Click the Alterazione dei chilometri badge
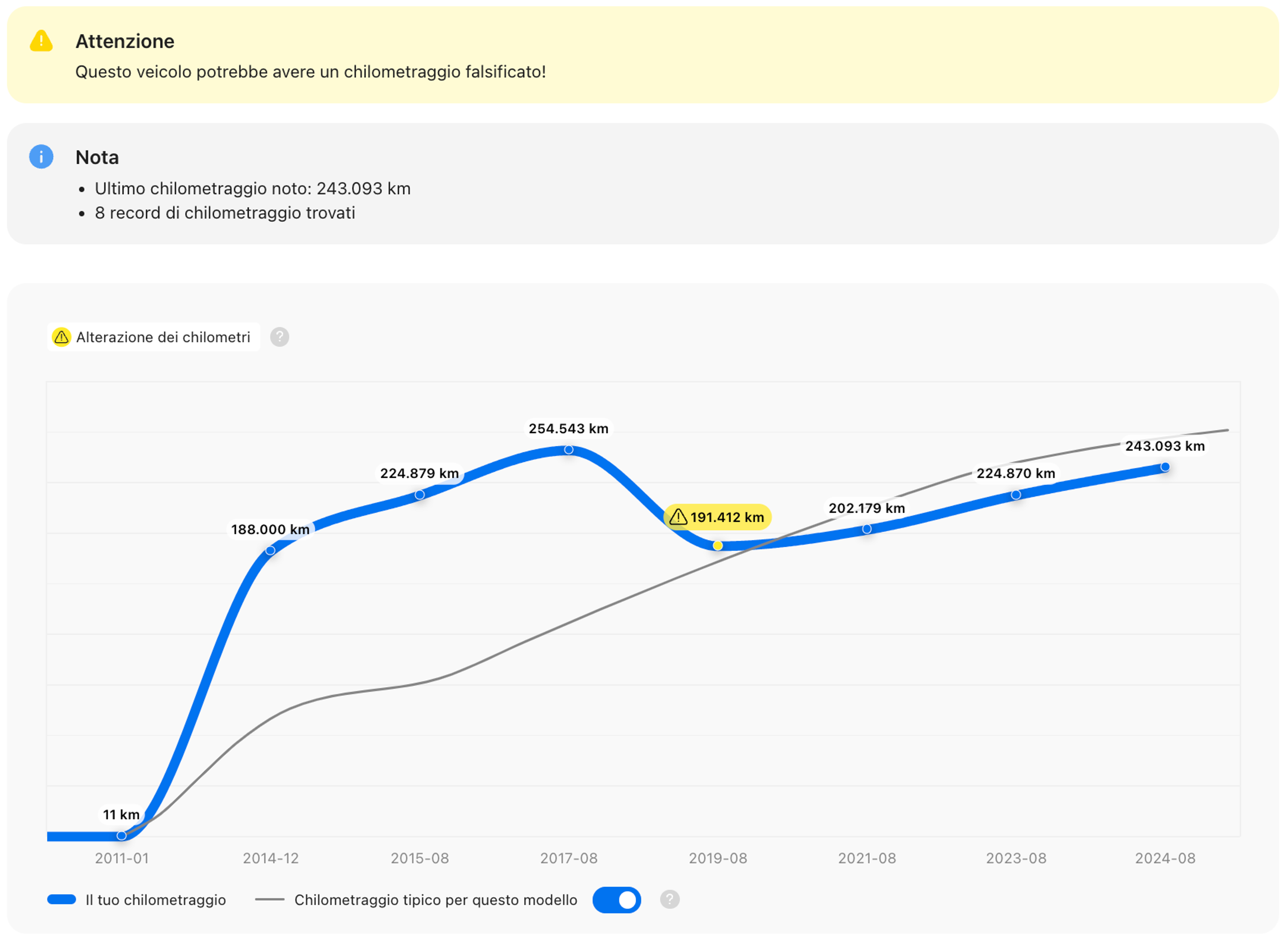The image size is (1288, 945). [153, 337]
